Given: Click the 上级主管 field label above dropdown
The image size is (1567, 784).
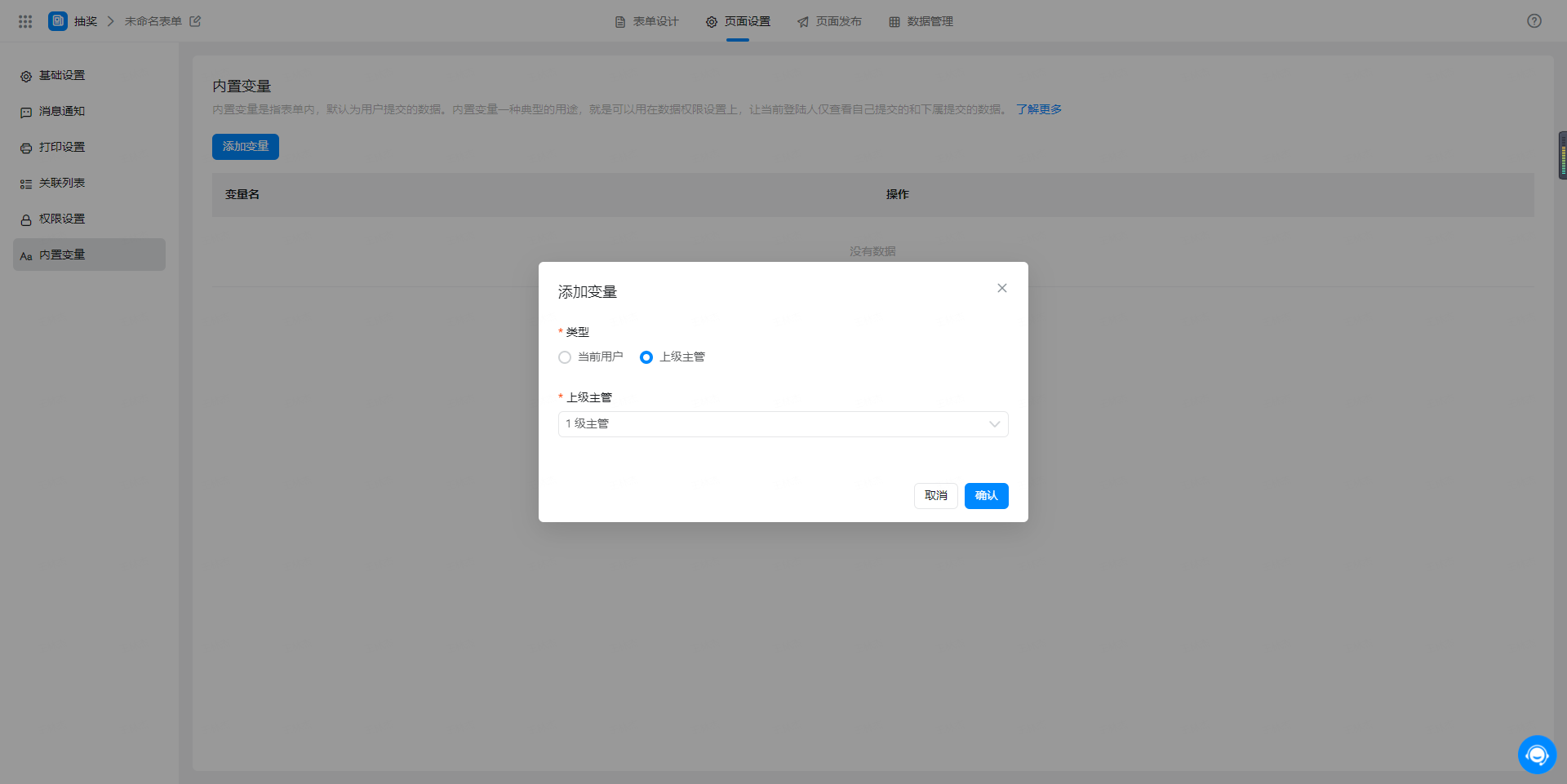Looking at the screenshot, I should (589, 397).
